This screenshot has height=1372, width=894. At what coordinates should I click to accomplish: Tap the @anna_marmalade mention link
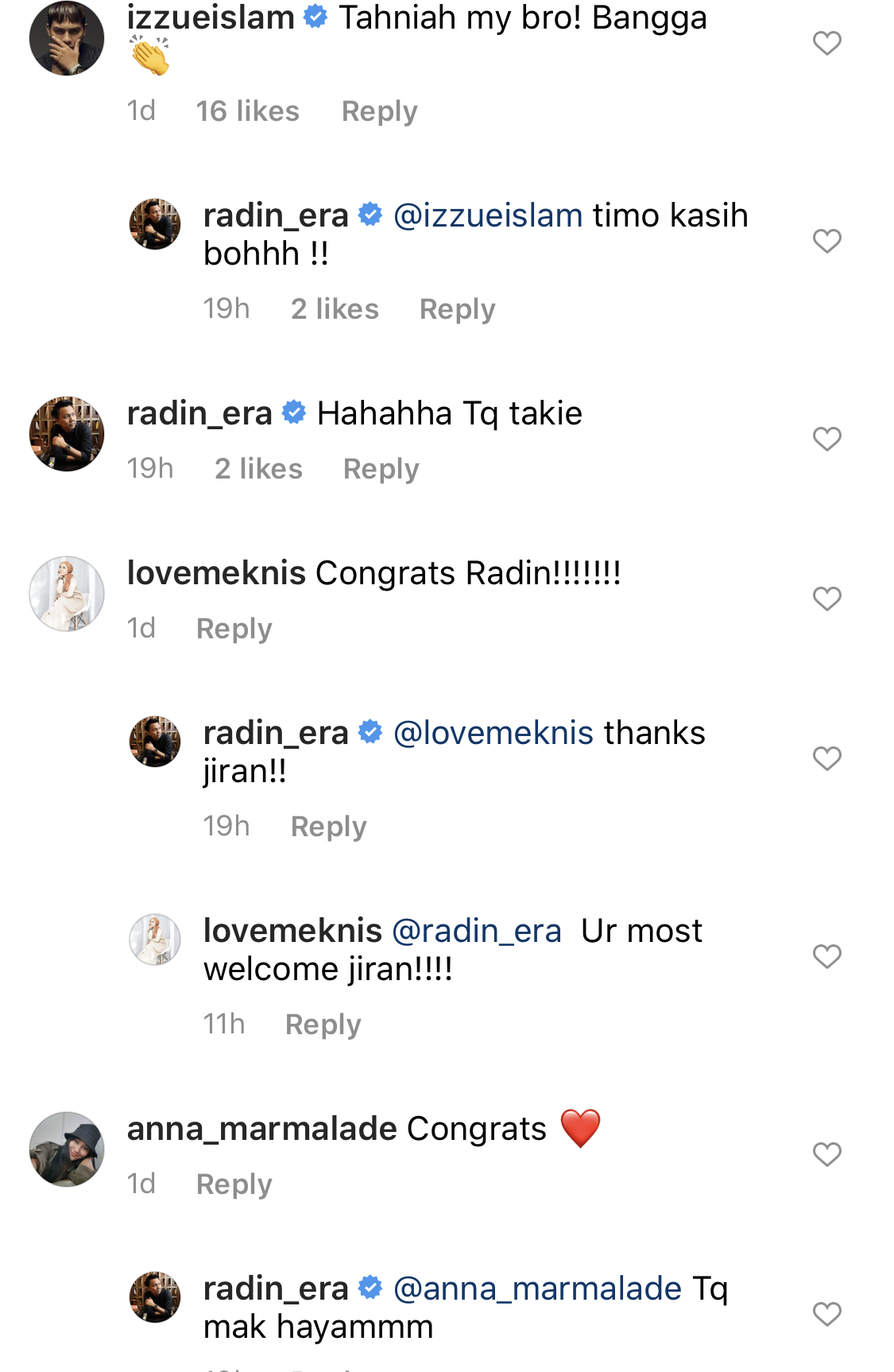coord(537,1289)
